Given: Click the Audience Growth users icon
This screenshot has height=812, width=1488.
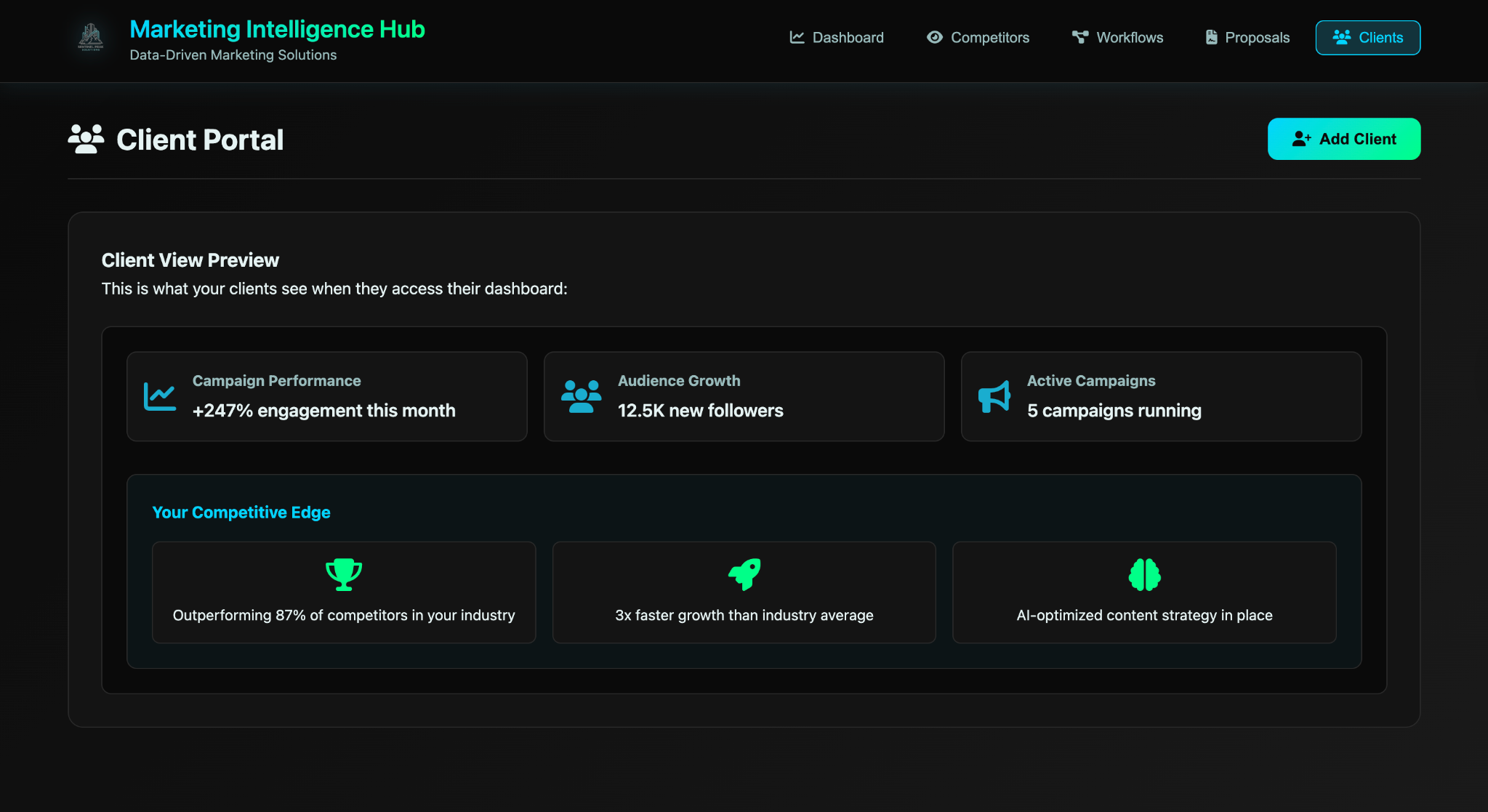Looking at the screenshot, I should (581, 396).
